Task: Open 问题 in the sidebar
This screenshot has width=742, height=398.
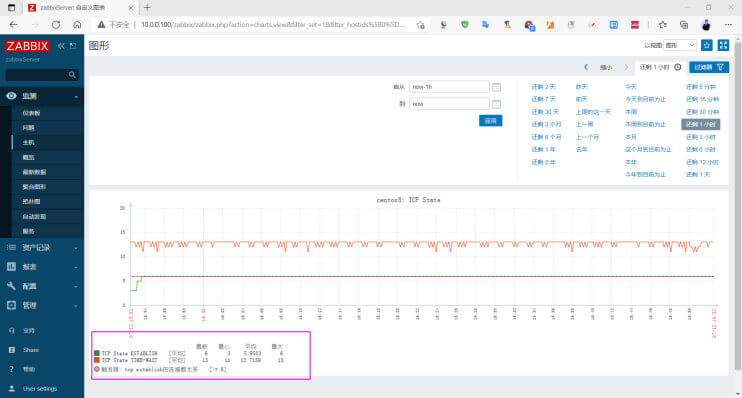Action: pos(28,128)
